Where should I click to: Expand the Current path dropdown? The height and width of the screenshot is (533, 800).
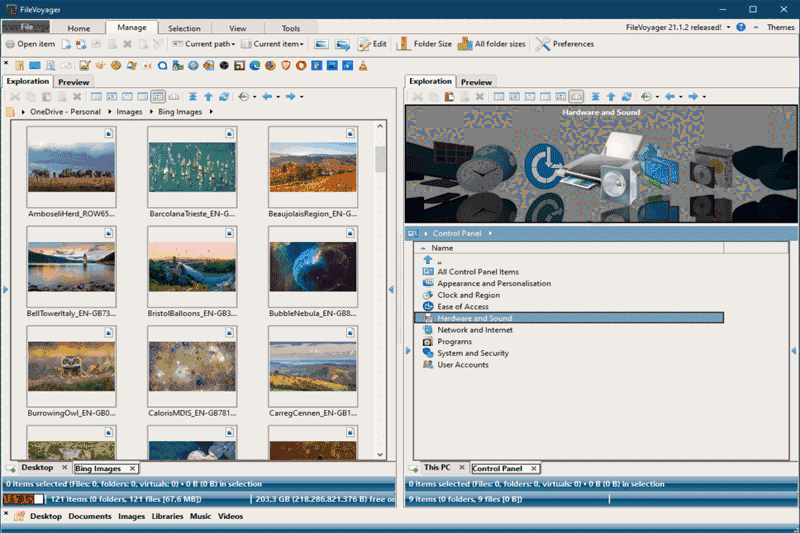(208, 44)
